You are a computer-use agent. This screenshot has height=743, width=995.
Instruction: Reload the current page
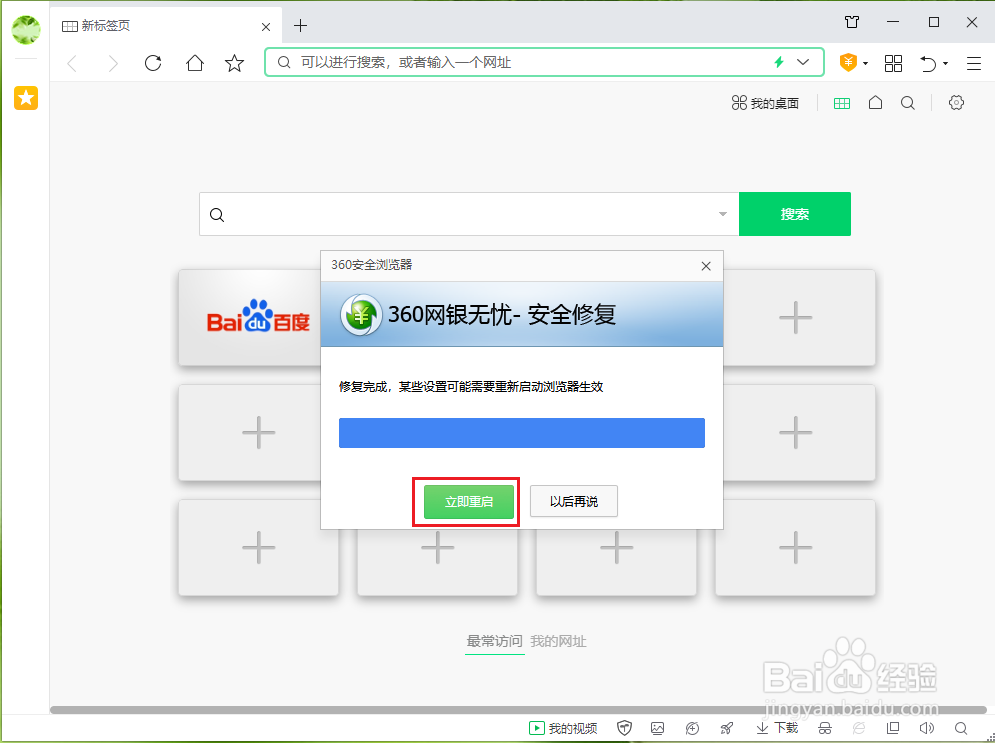(x=153, y=63)
